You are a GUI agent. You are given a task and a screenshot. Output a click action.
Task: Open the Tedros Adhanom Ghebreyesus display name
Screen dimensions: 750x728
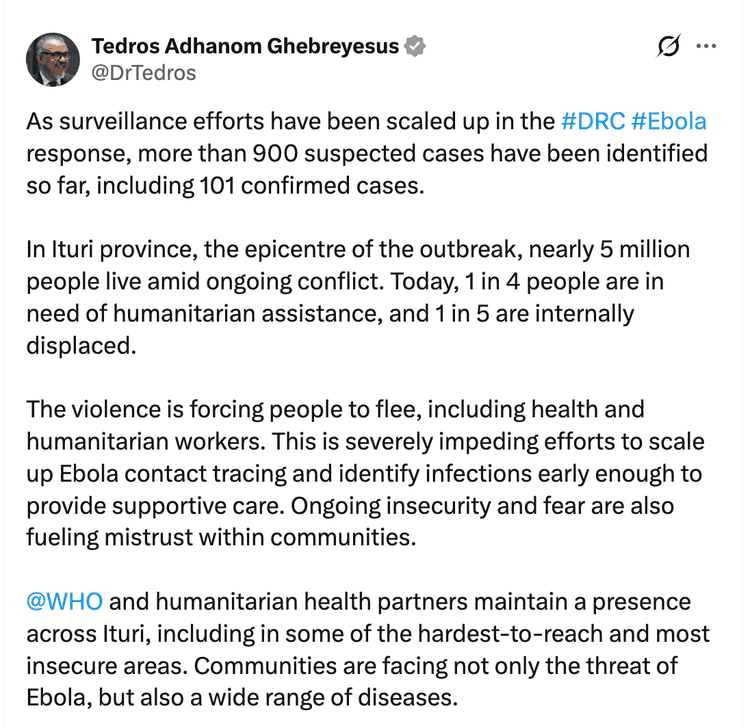click(245, 46)
